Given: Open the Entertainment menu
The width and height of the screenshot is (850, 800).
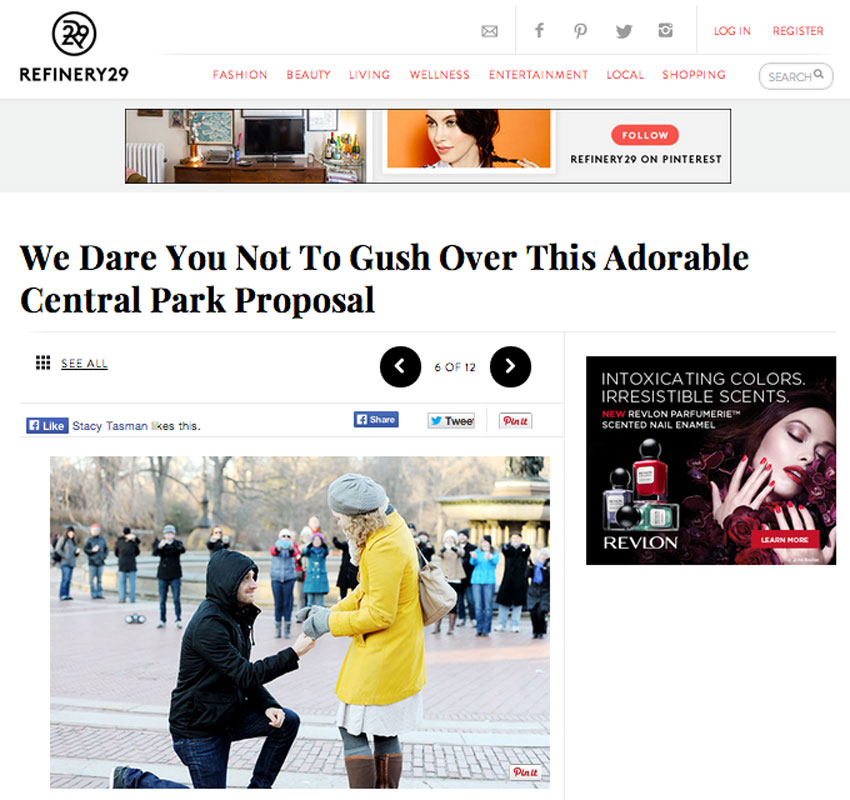Looking at the screenshot, I should pyautogui.click(x=538, y=75).
